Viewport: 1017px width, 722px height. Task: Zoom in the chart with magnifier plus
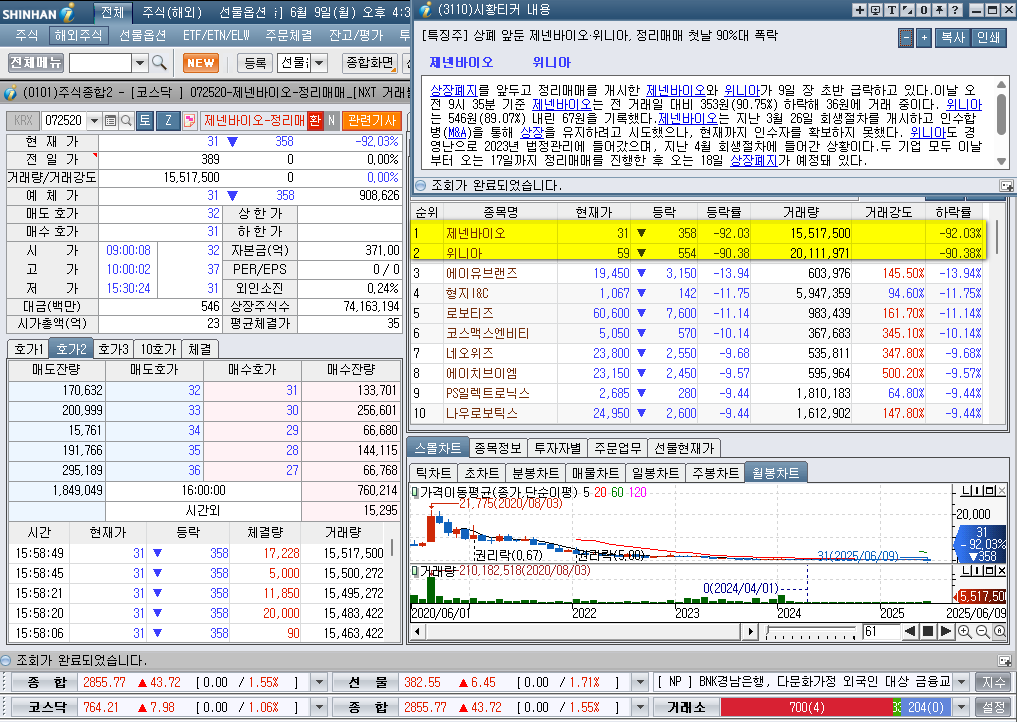click(x=964, y=631)
